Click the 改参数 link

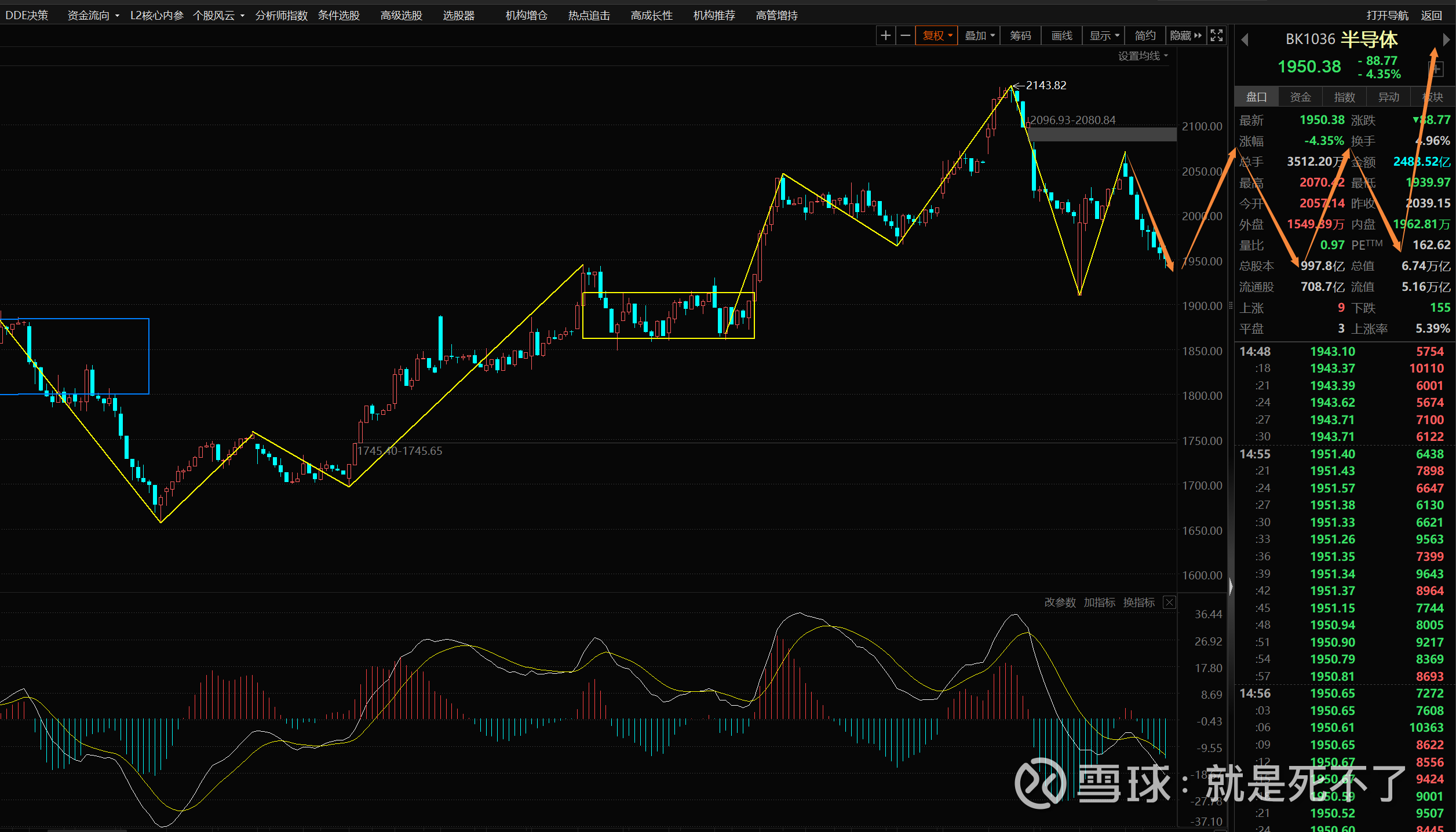1060,603
